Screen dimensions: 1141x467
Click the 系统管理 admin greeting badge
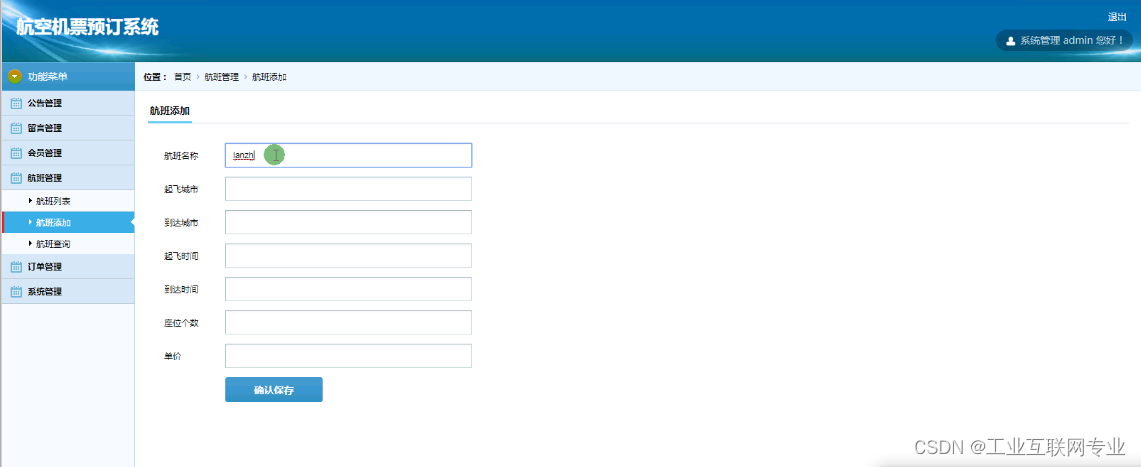1064,41
